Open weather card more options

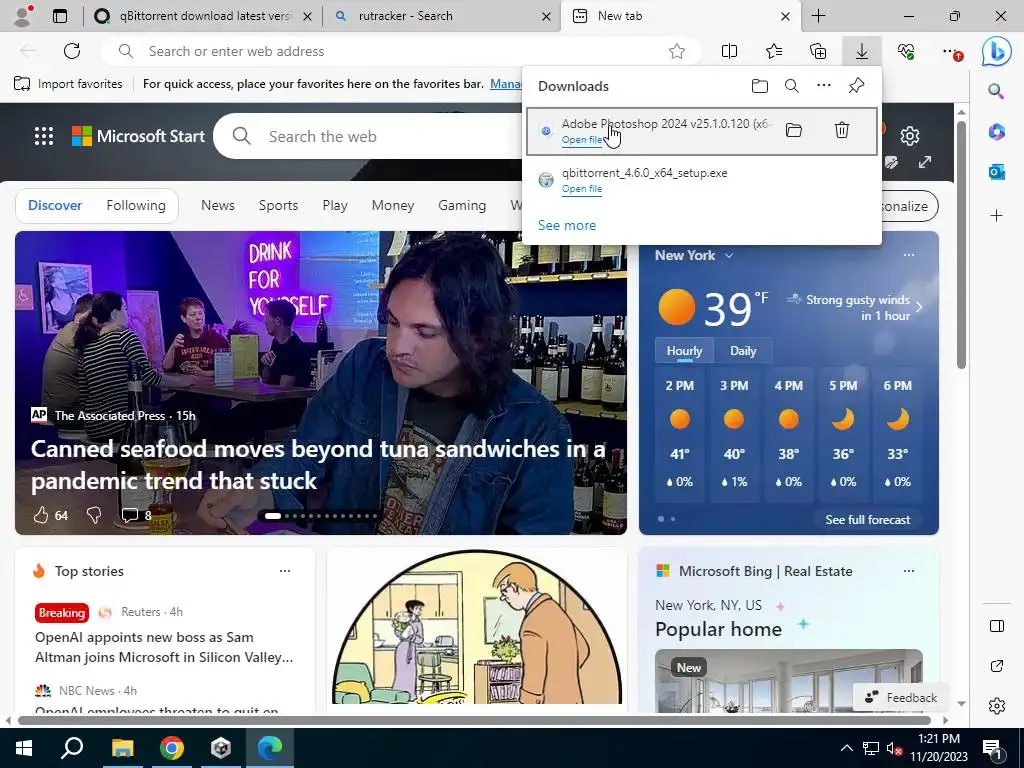[909, 255]
